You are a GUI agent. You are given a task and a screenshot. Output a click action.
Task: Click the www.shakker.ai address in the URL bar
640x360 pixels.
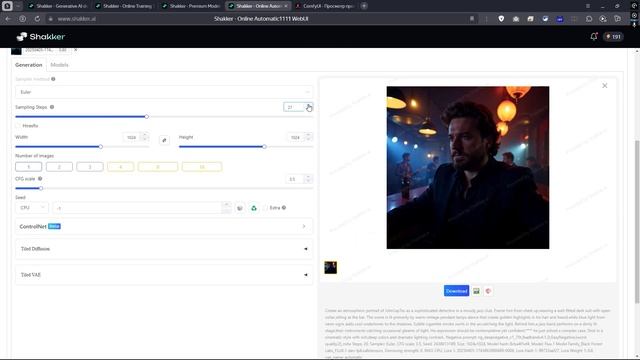tap(77, 19)
